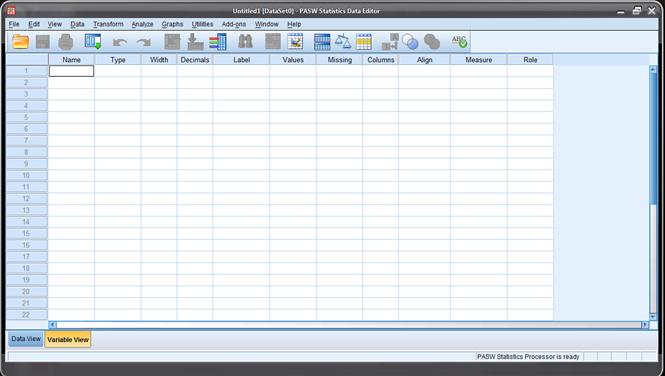Image resolution: width=665 pixels, height=376 pixels.
Task: Click the Undo arrow icon
Action: (120, 42)
